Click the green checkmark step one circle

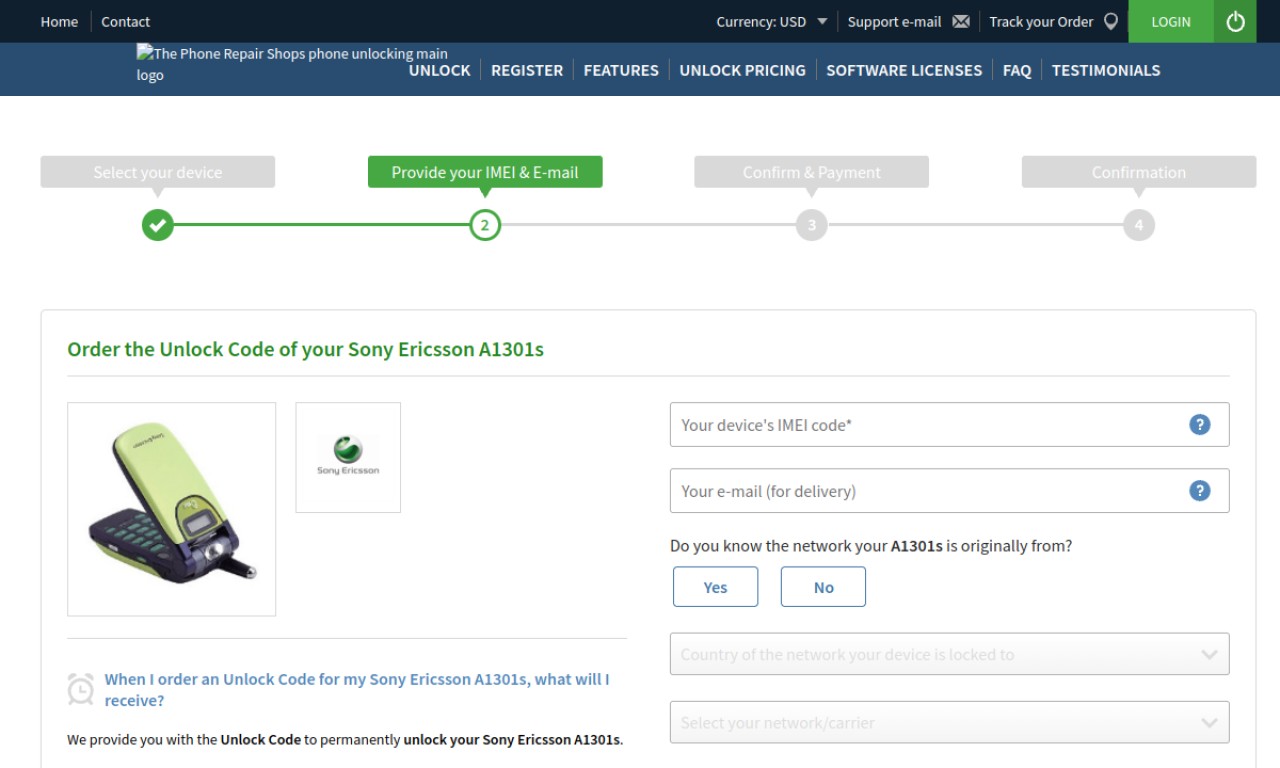(x=157, y=225)
